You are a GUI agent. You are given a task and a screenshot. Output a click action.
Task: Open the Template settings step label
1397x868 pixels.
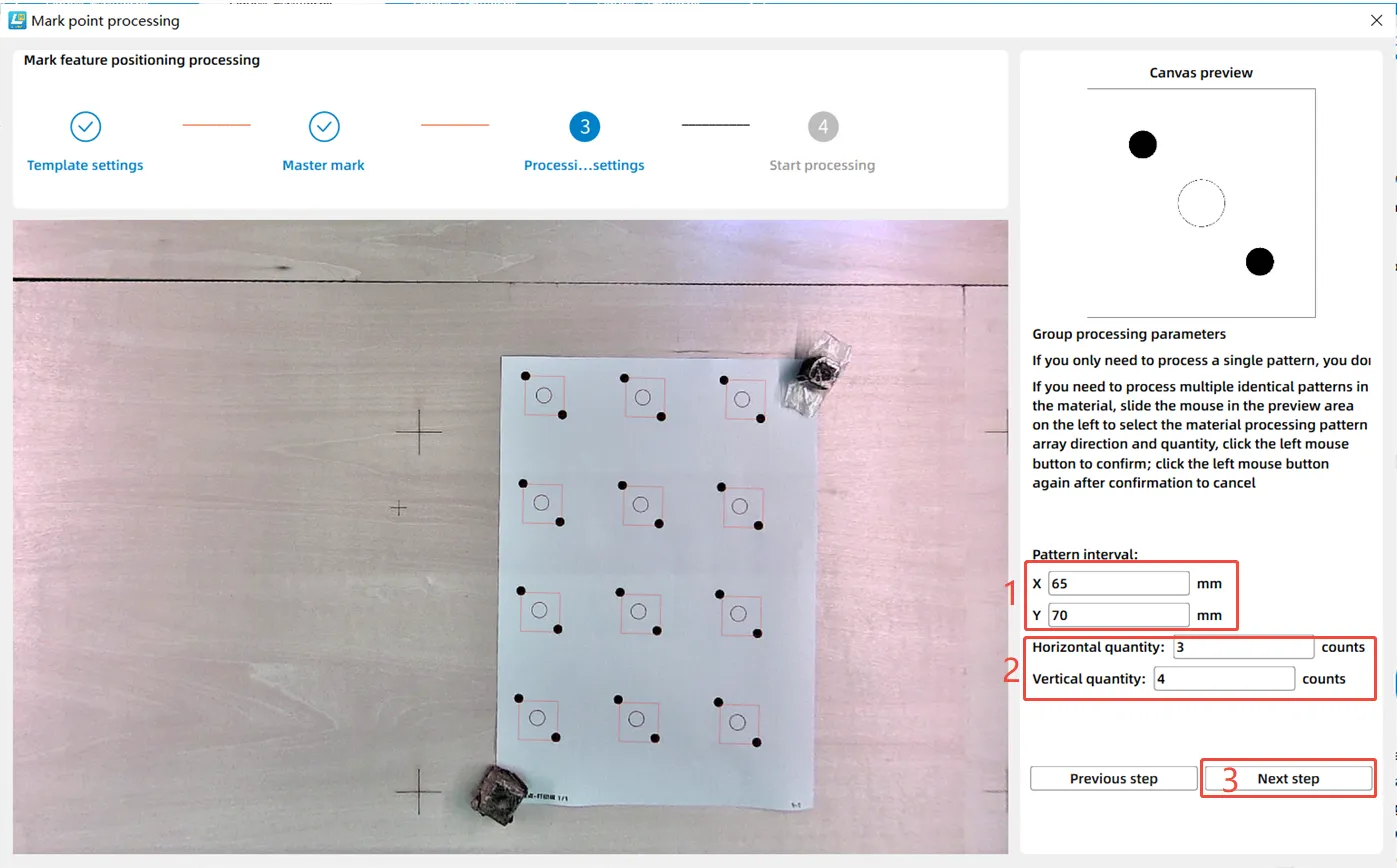[x=85, y=165]
